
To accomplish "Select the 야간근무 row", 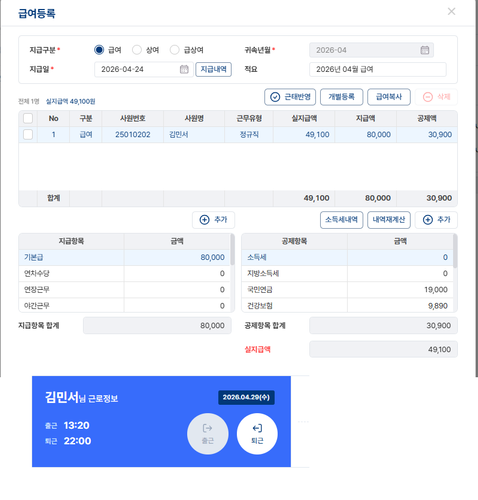I will (124, 305).
